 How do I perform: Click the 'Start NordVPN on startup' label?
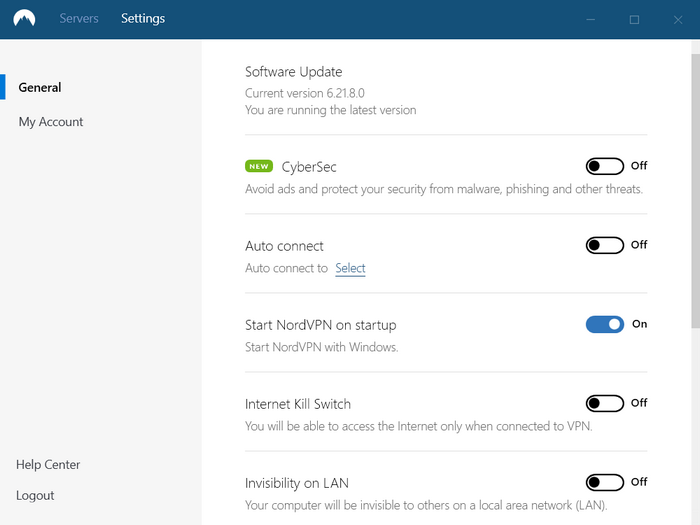(321, 325)
